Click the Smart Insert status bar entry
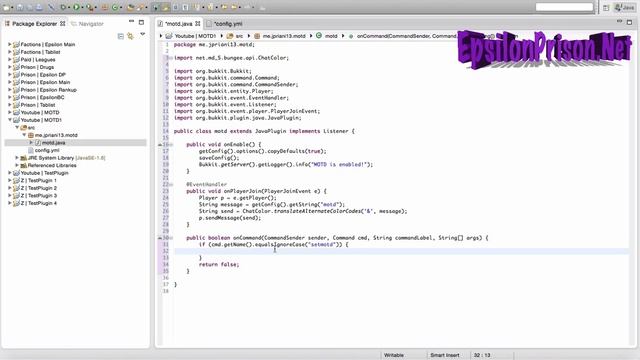 click(x=444, y=355)
